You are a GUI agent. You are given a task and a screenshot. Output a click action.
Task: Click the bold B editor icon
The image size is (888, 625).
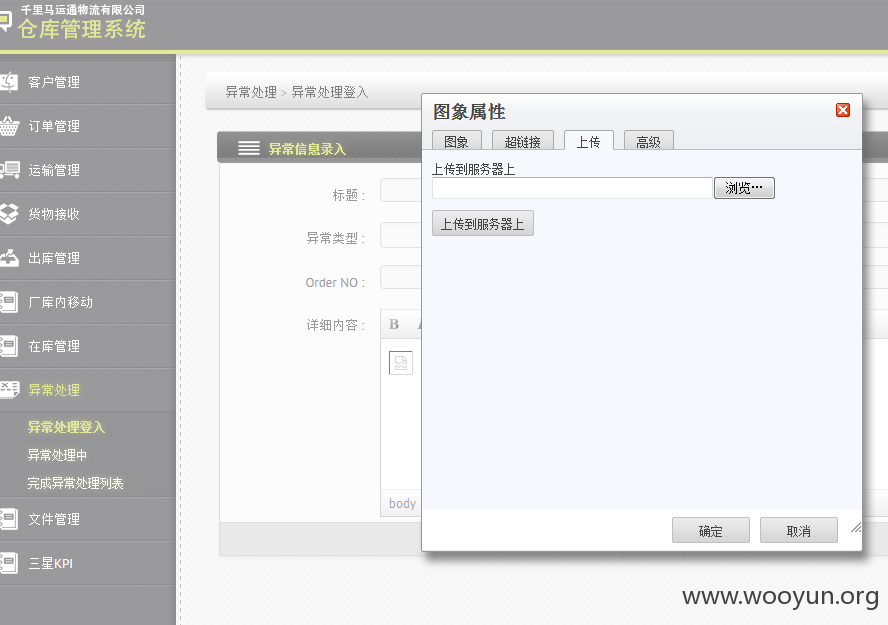point(394,324)
